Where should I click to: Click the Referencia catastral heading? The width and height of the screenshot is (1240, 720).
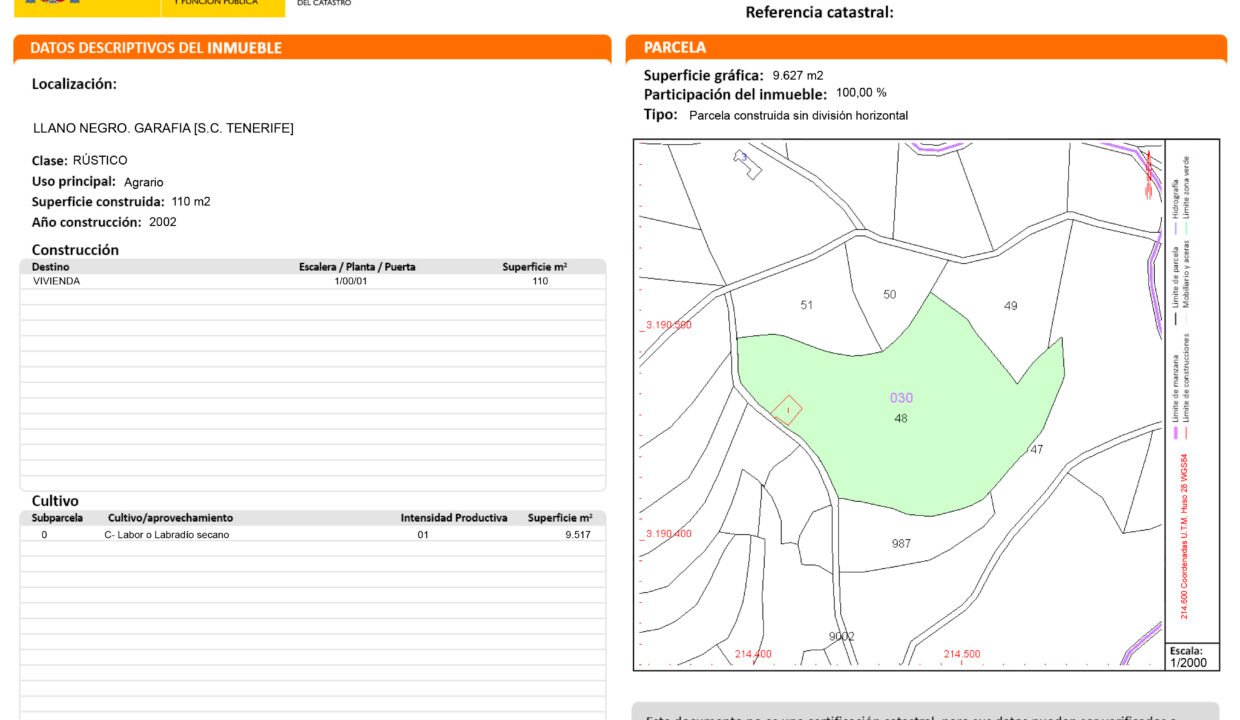pos(819,13)
